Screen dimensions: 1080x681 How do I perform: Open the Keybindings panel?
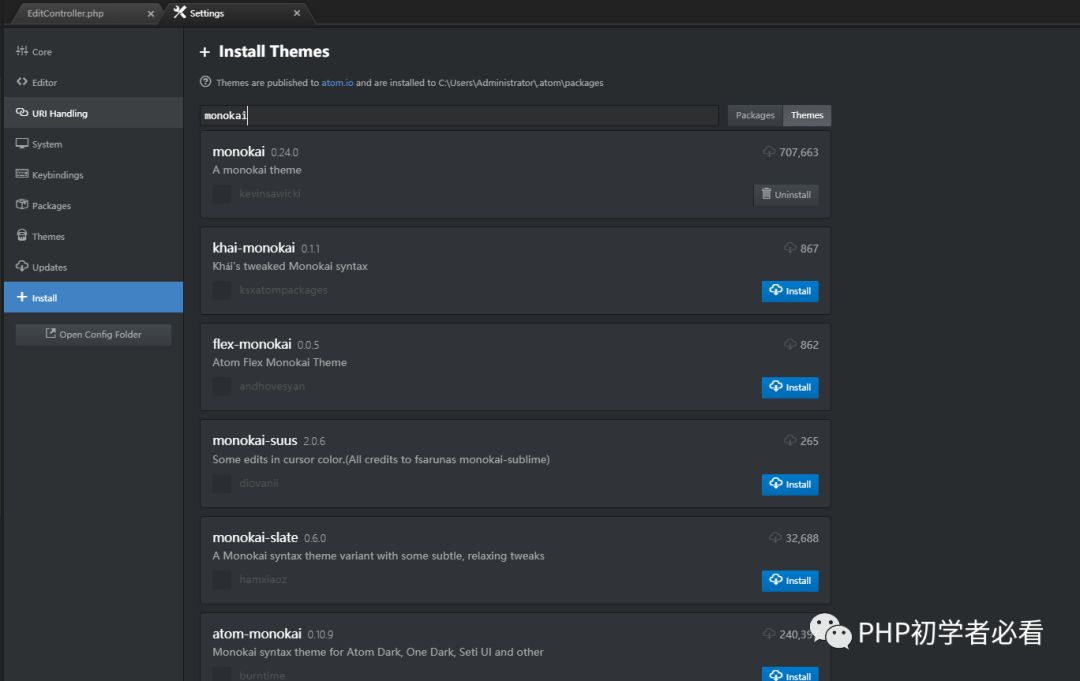tap(57, 176)
